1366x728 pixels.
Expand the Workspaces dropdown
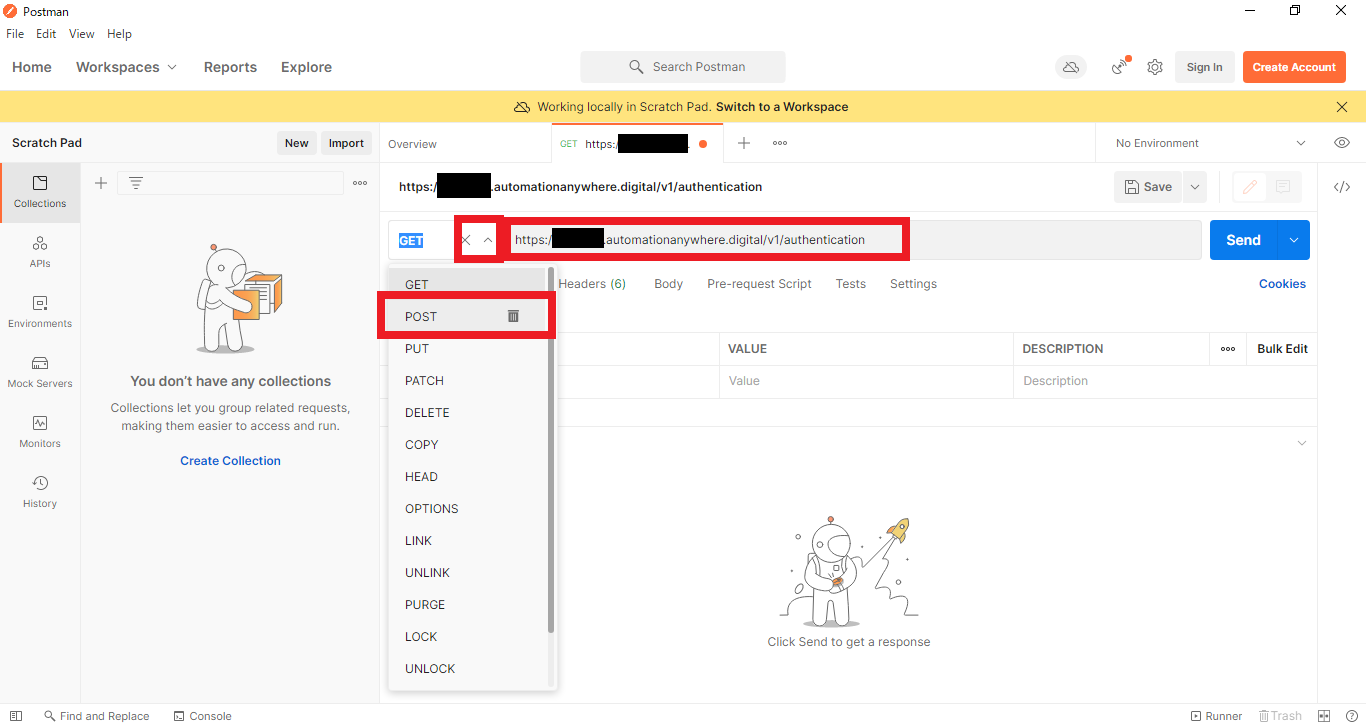[126, 67]
